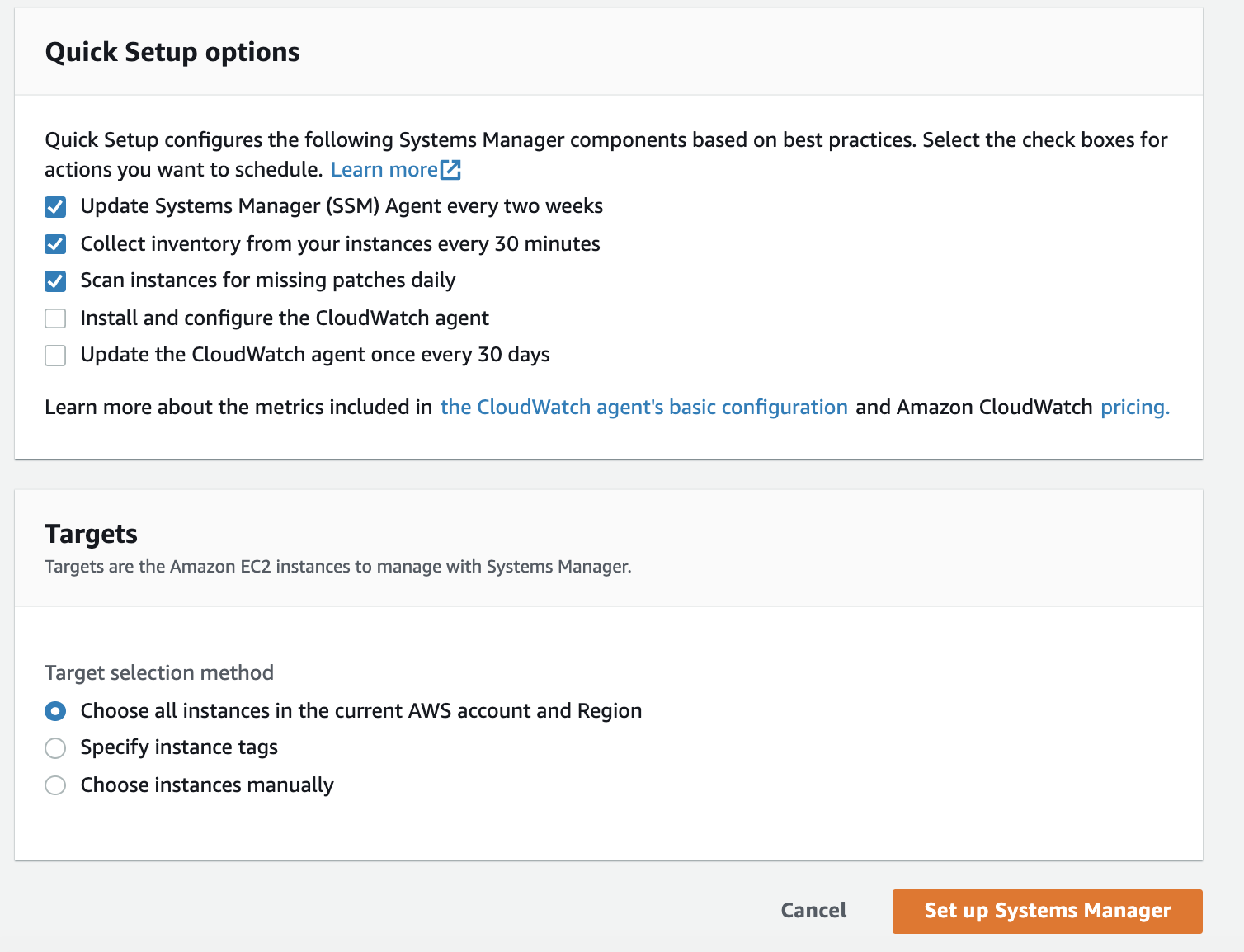Enable Install and configure the CloudWatch agent
The width and height of the screenshot is (1244, 952).
[54, 318]
